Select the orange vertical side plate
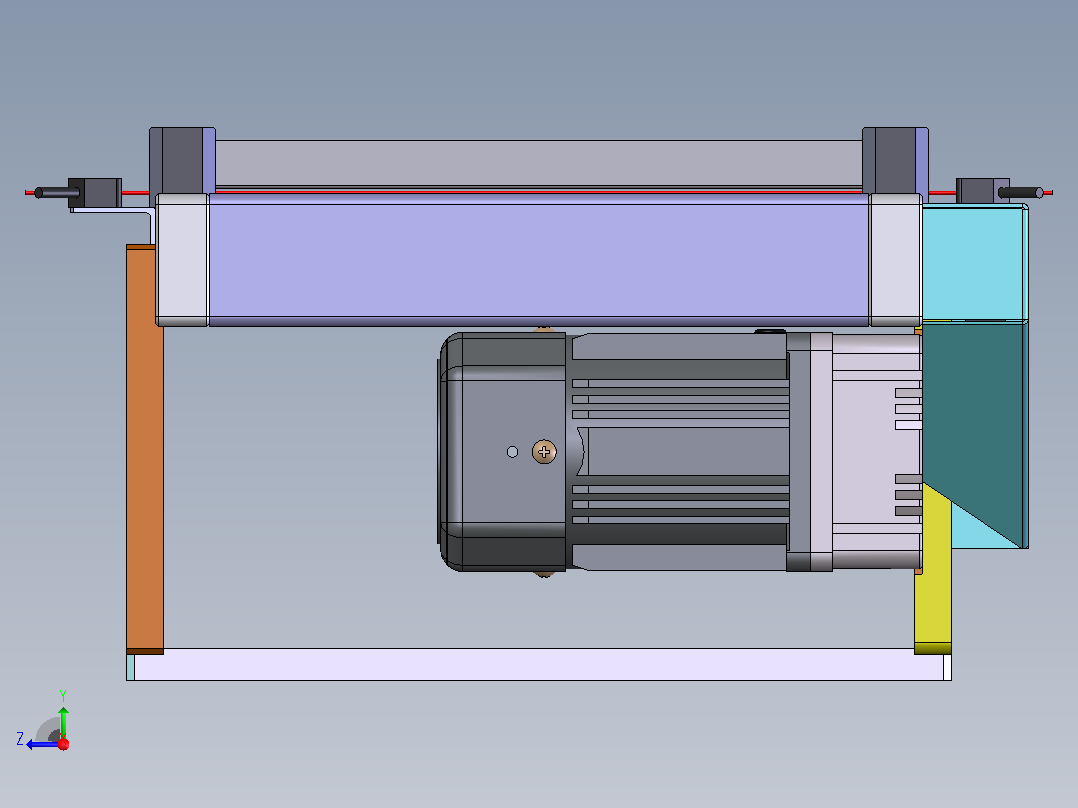Screen dimensions: 1078x808 tap(145, 449)
